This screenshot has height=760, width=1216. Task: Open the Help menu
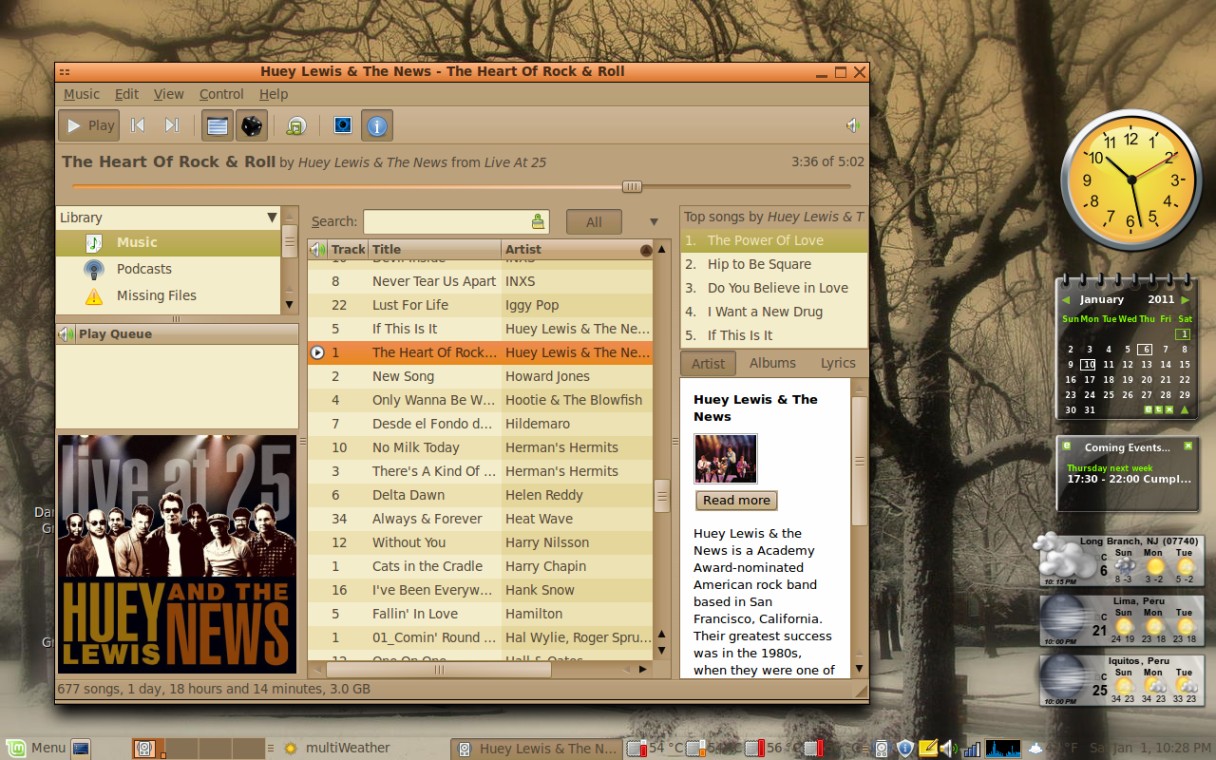(273, 94)
